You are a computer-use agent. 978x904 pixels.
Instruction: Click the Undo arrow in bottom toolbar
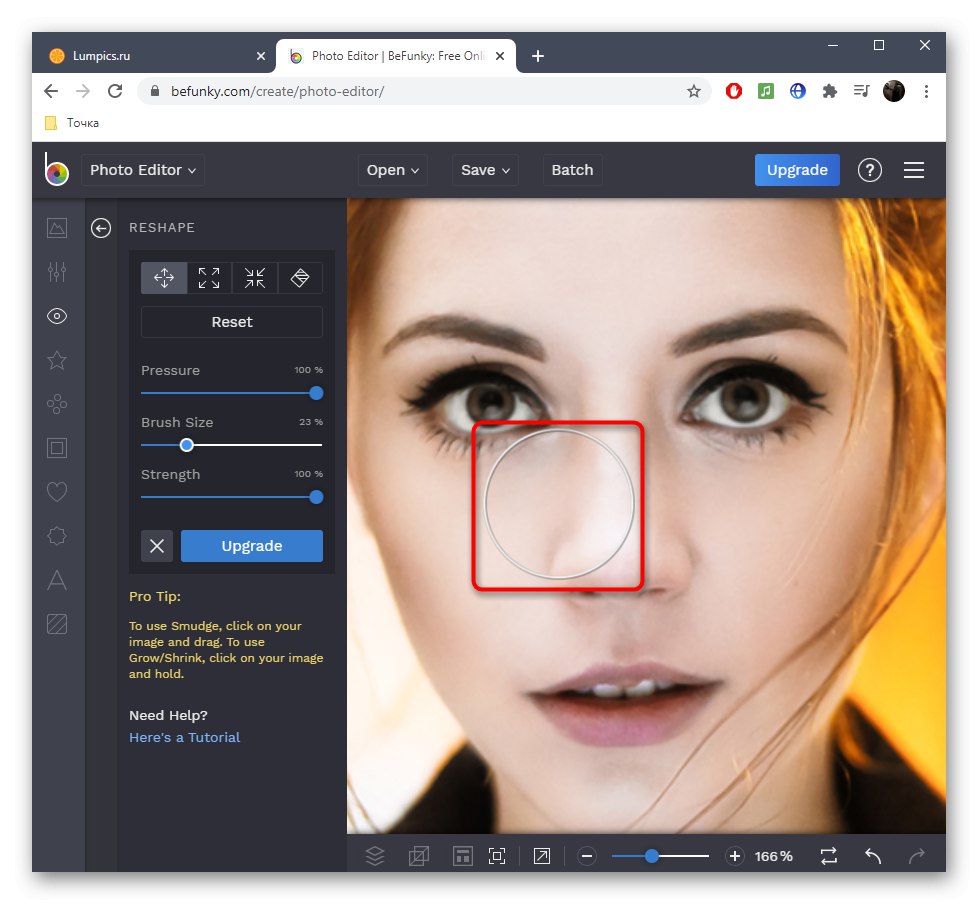[873, 856]
